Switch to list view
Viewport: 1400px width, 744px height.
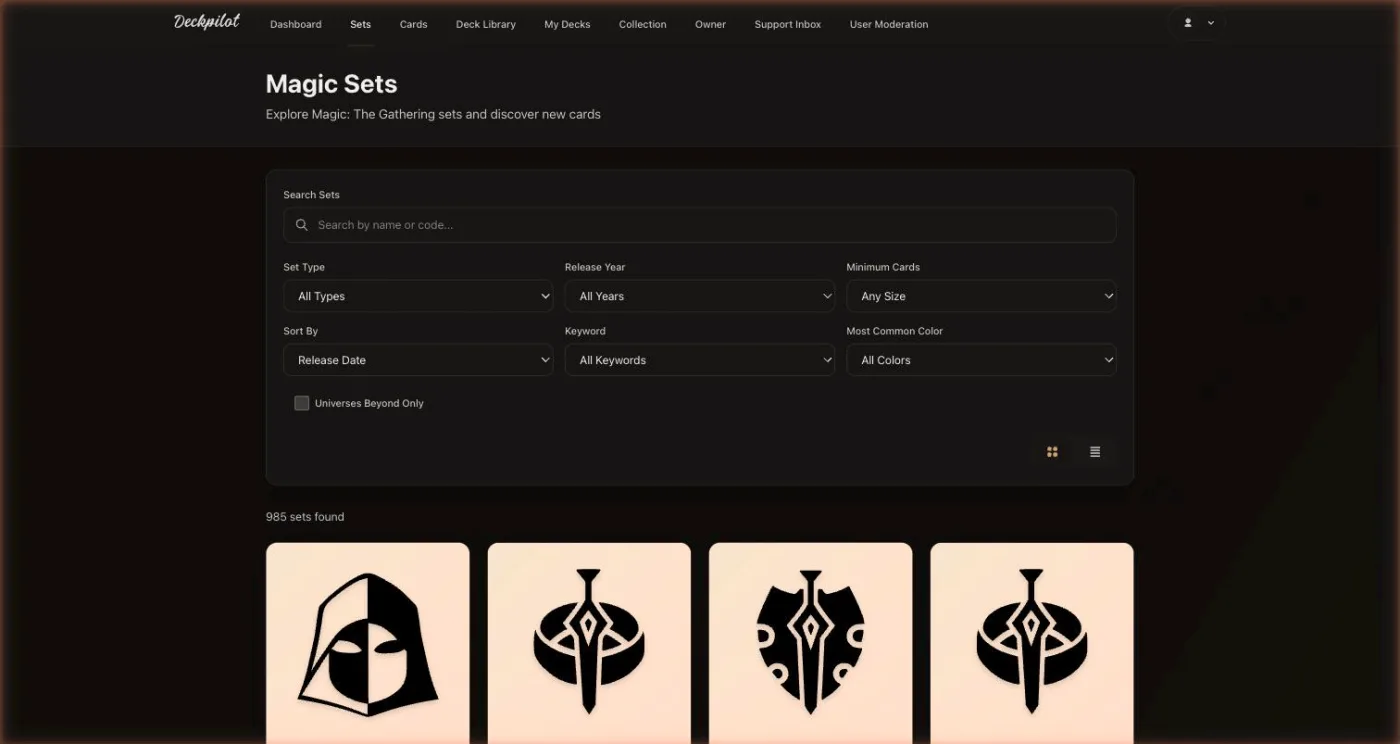pos(1095,452)
